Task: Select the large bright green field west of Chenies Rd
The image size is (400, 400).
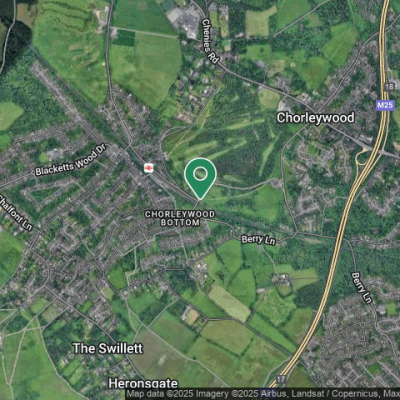Action: [x=147, y=68]
